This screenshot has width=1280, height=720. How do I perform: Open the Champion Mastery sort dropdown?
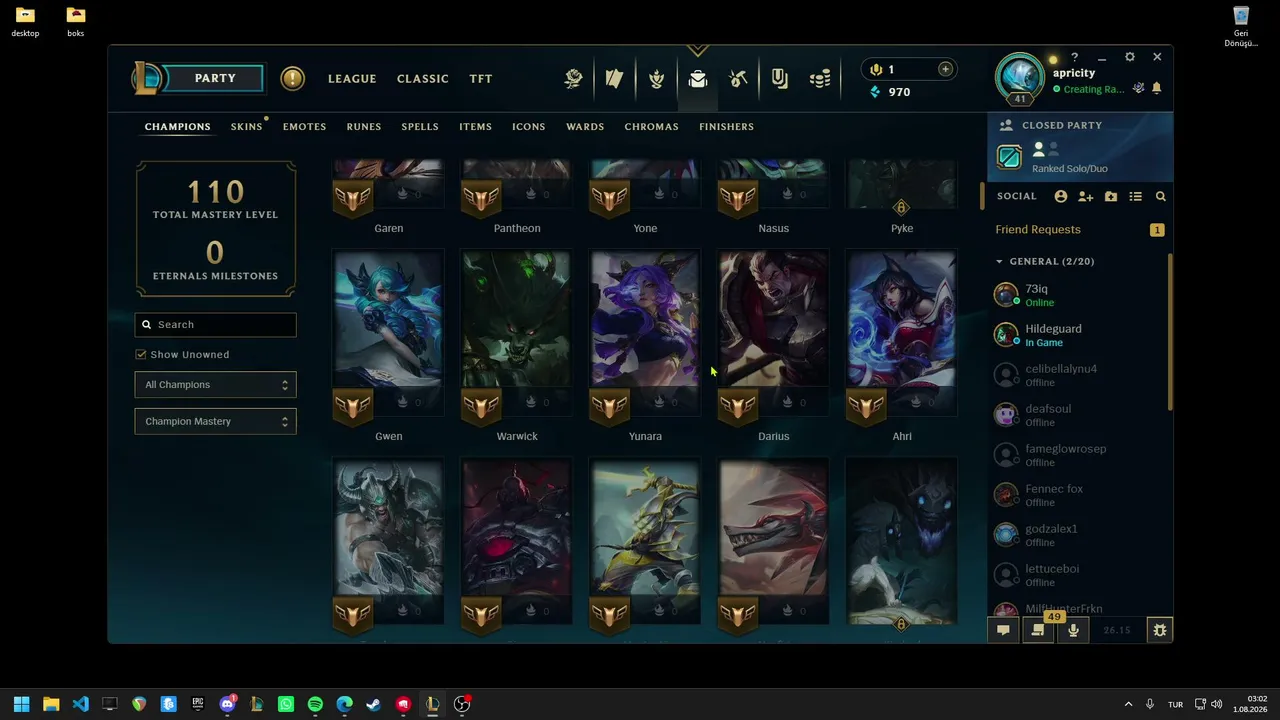click(215, 422)
